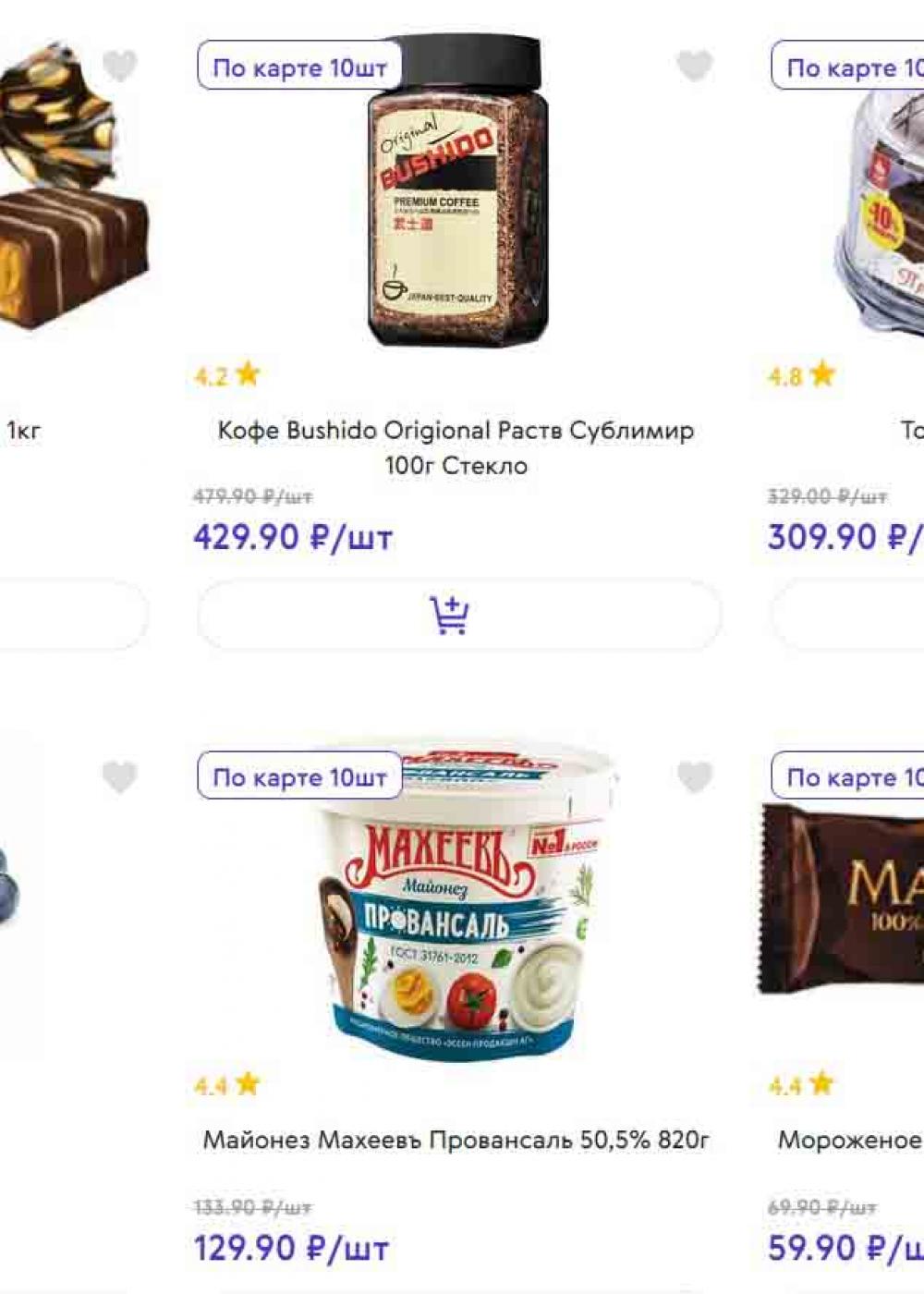Image resolution: width=924 pixels, height=1294 pixels.
Task: Toggle favorite heart on chocolate candy item
Action: [119, 66]
